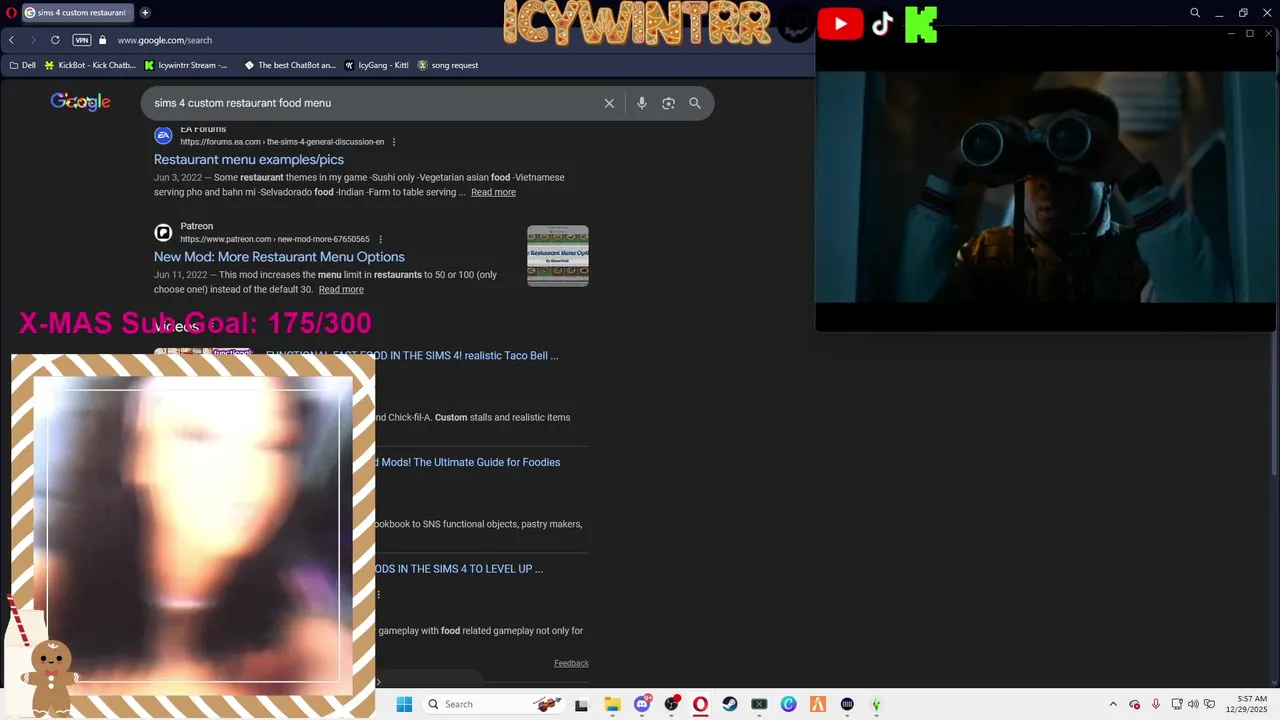Show hidden system tray icons
This screenshot has width=1280, height=720.
tap(1113, 704)
